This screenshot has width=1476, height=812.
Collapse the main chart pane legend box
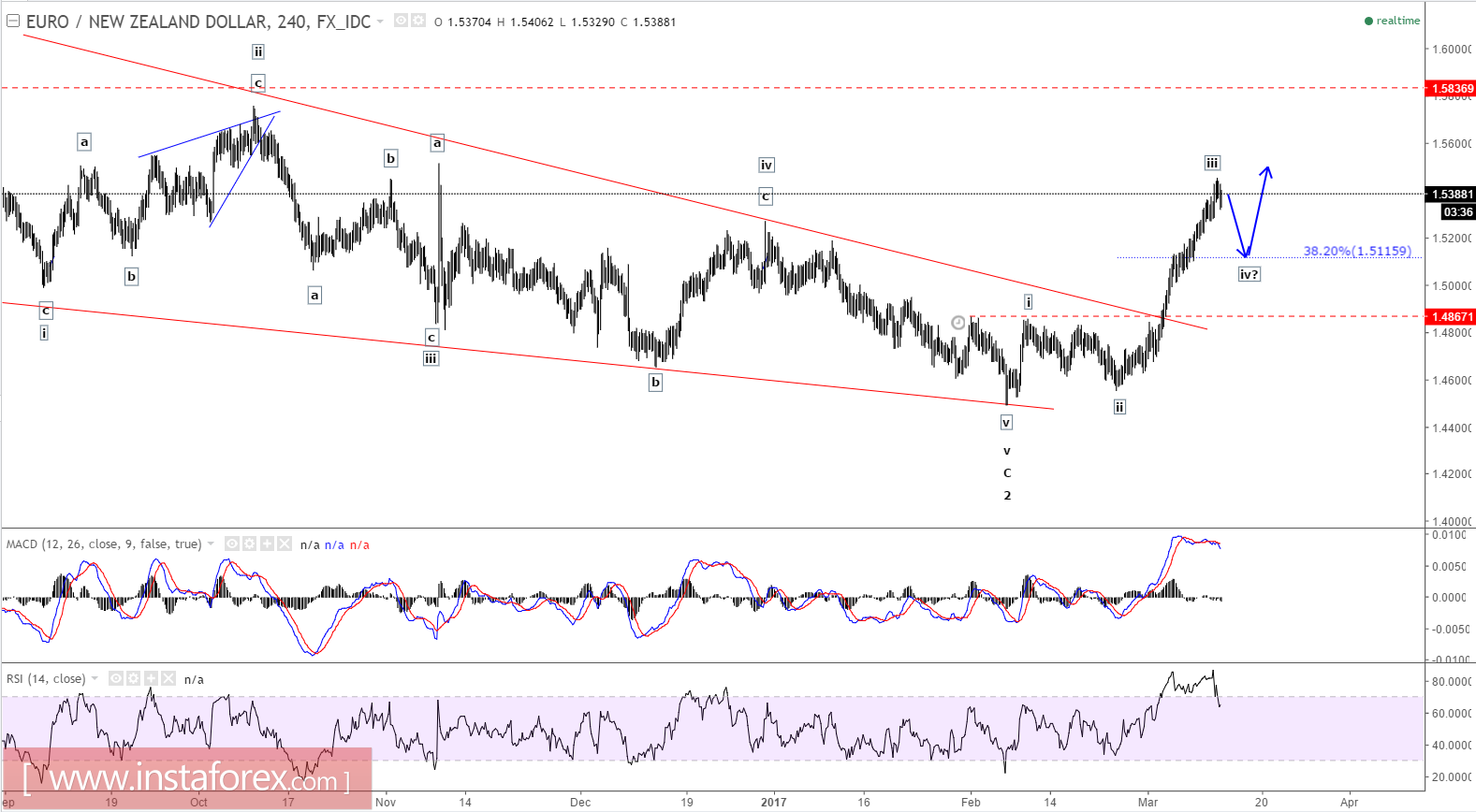pos(13,21)
